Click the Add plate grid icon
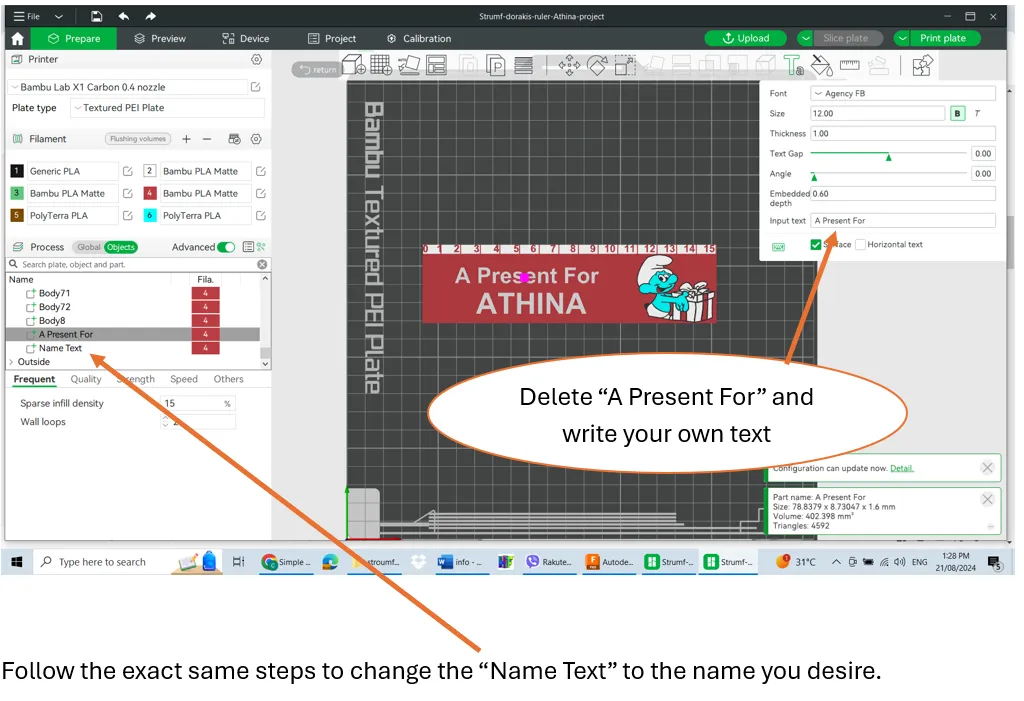The width and height of the screenshot is (1024, 701). pyautogui.click(x=381, y=65)
